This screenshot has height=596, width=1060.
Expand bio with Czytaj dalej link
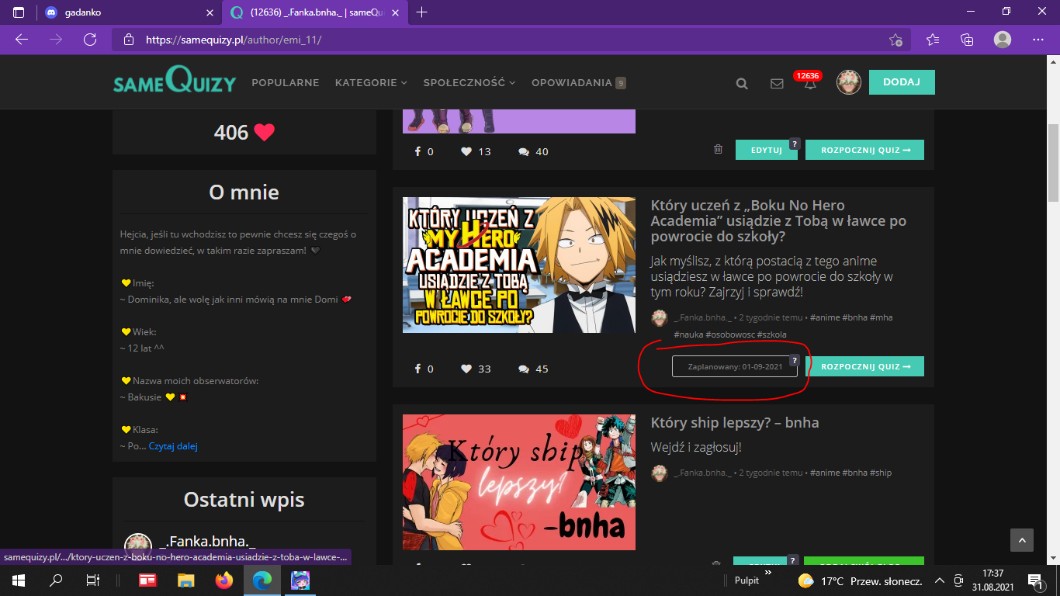(x=173, y=446)
